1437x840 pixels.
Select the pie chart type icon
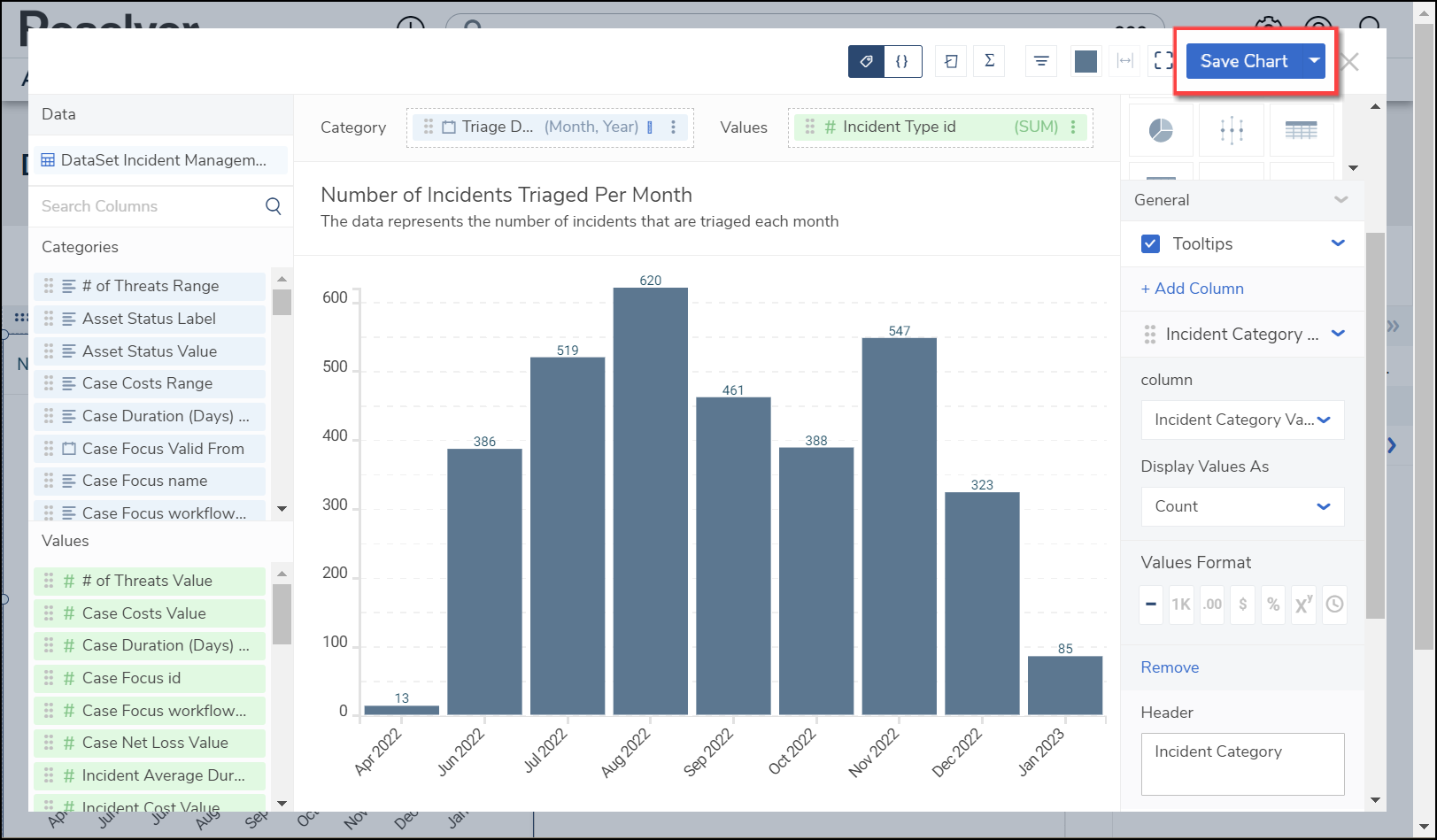[1161, 131]
